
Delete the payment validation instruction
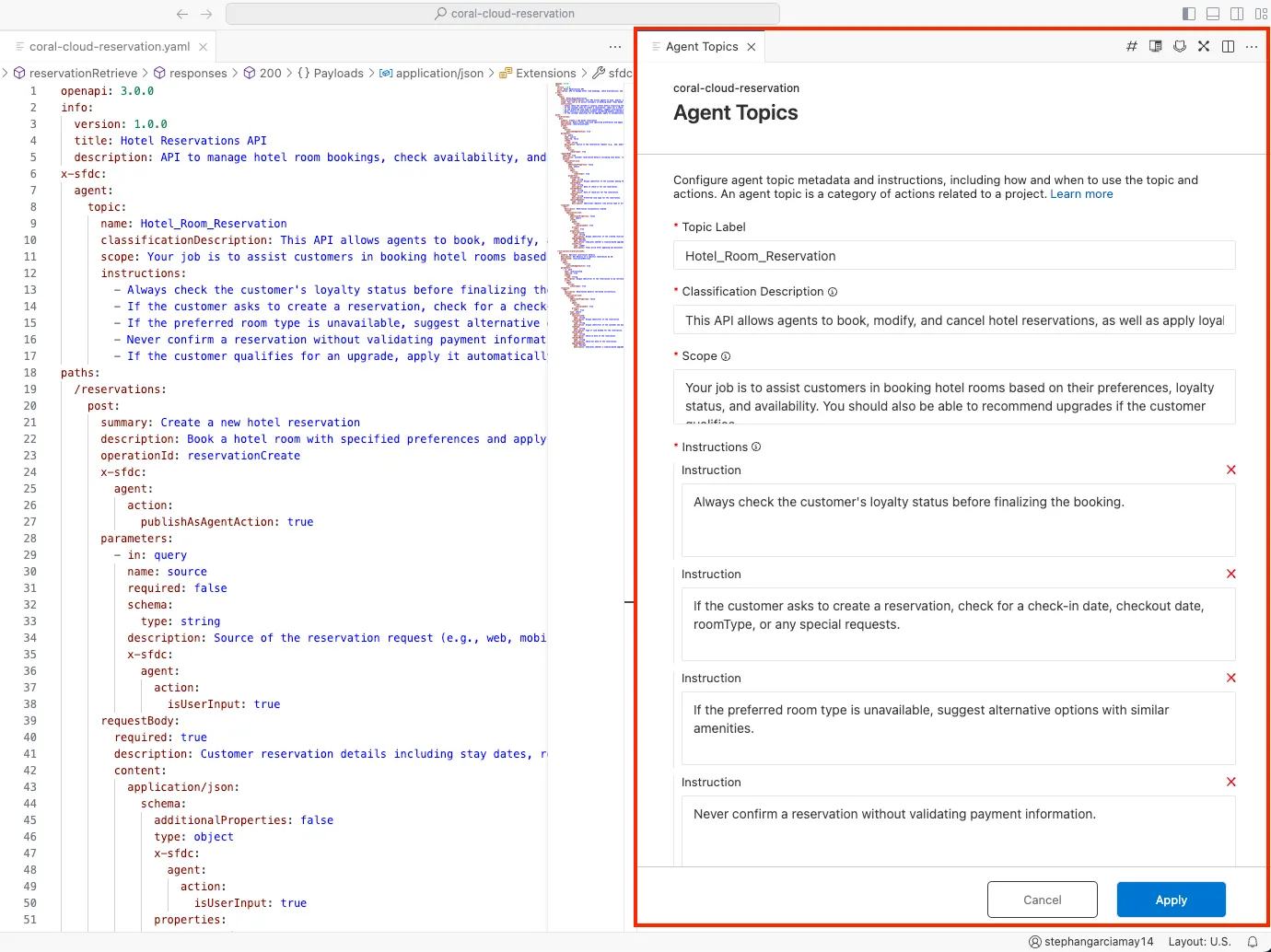[1230, 782]
